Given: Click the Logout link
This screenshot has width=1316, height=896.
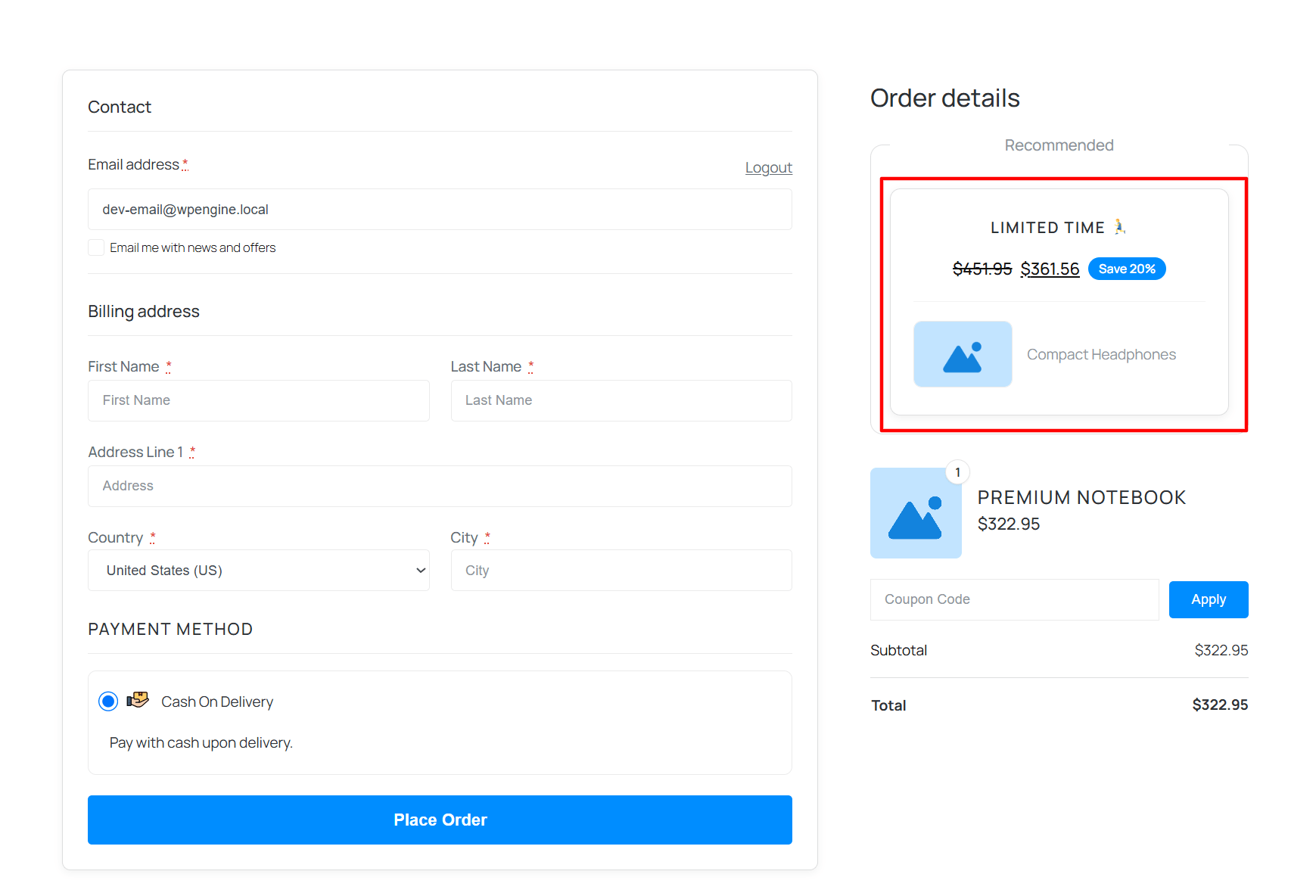Looking at the screenshot, I should [x=768, y=167].
